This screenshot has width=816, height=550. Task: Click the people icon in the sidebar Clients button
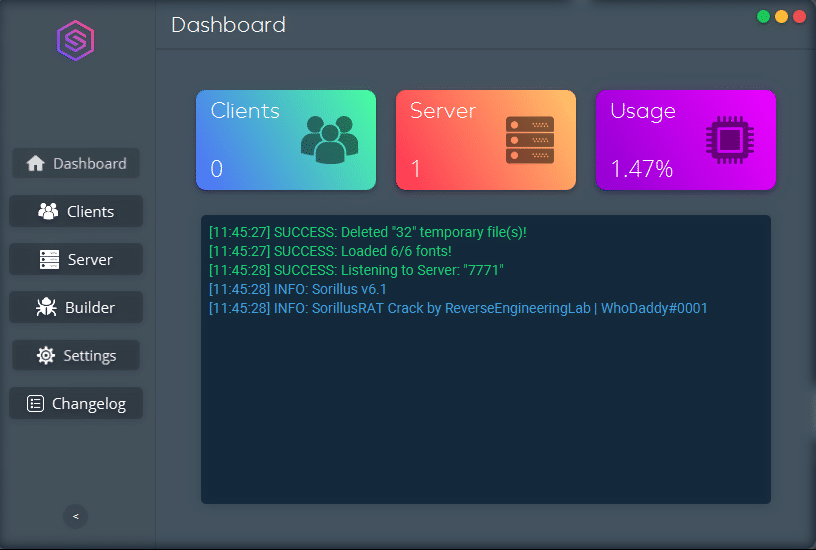point(48,211)
